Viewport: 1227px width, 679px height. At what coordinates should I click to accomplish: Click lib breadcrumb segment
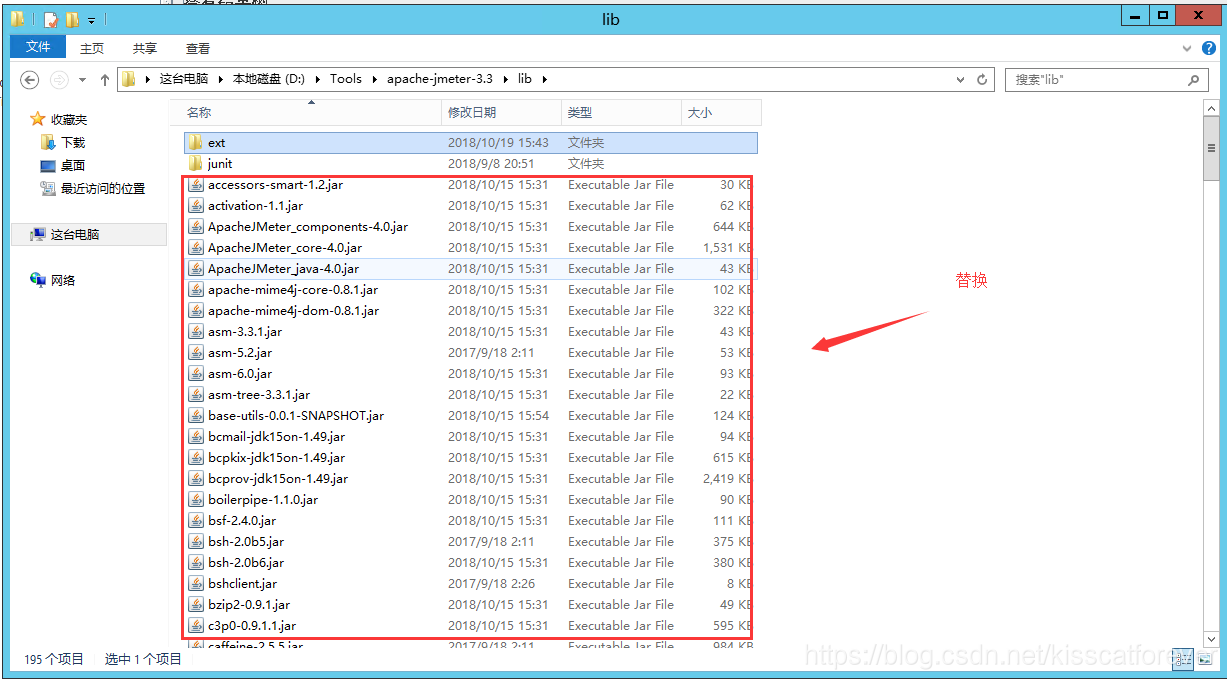tap(525, 79)
